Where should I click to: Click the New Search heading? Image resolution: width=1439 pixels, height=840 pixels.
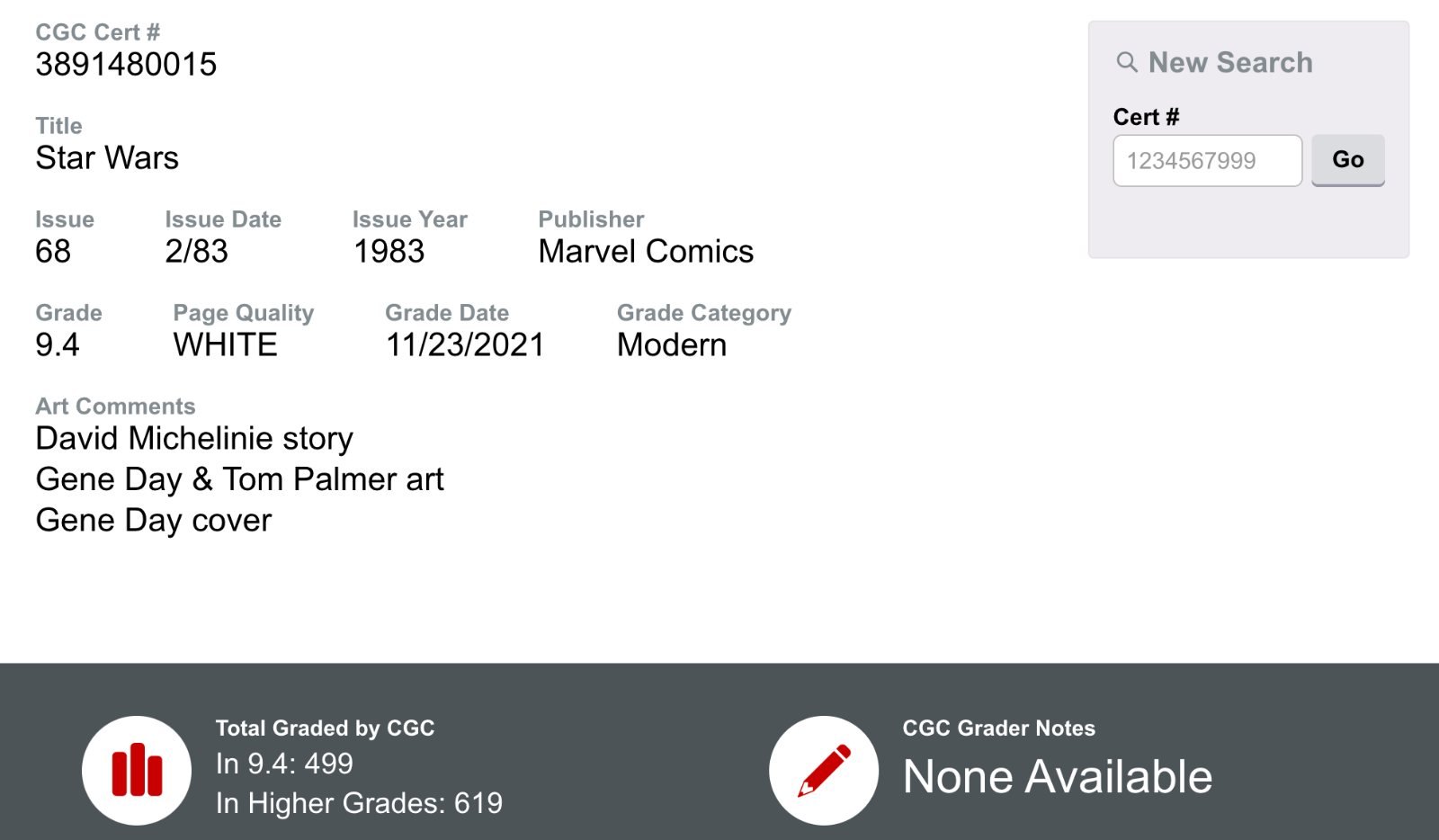point(1229,62)
